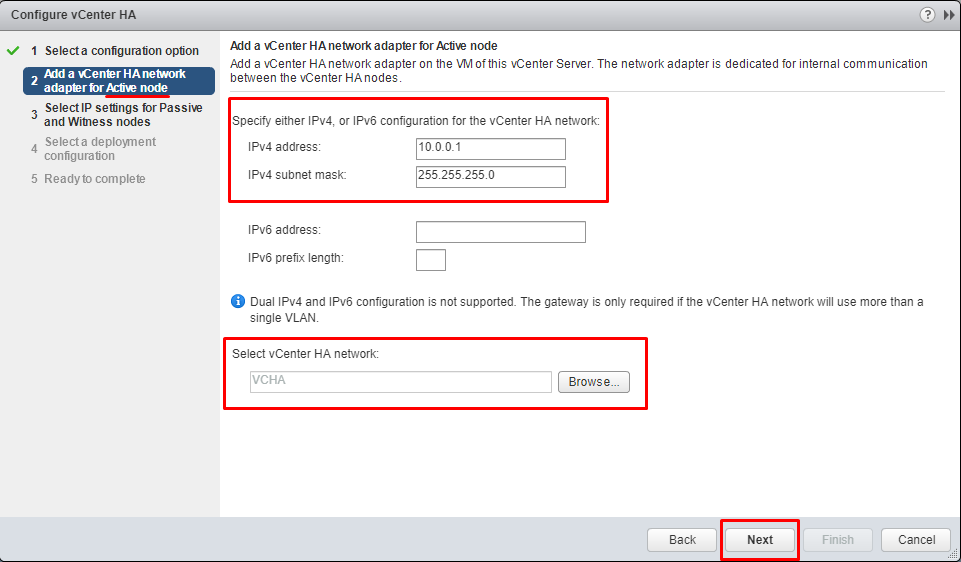Cancel the Configure vCenter HA wizard
961x562 pixels.
coord(916,540)
